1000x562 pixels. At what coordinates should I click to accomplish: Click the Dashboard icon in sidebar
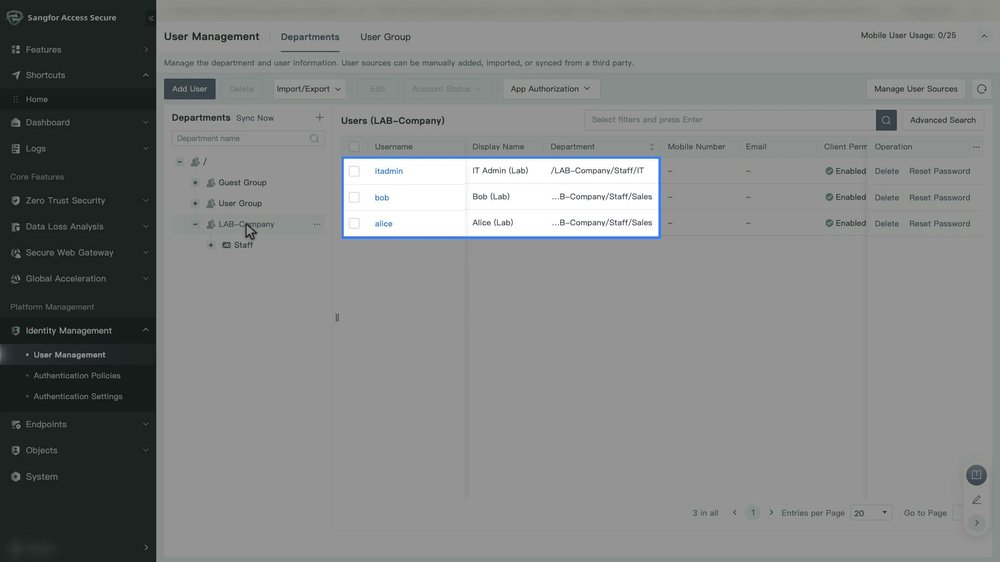click(x=15, y=122)
